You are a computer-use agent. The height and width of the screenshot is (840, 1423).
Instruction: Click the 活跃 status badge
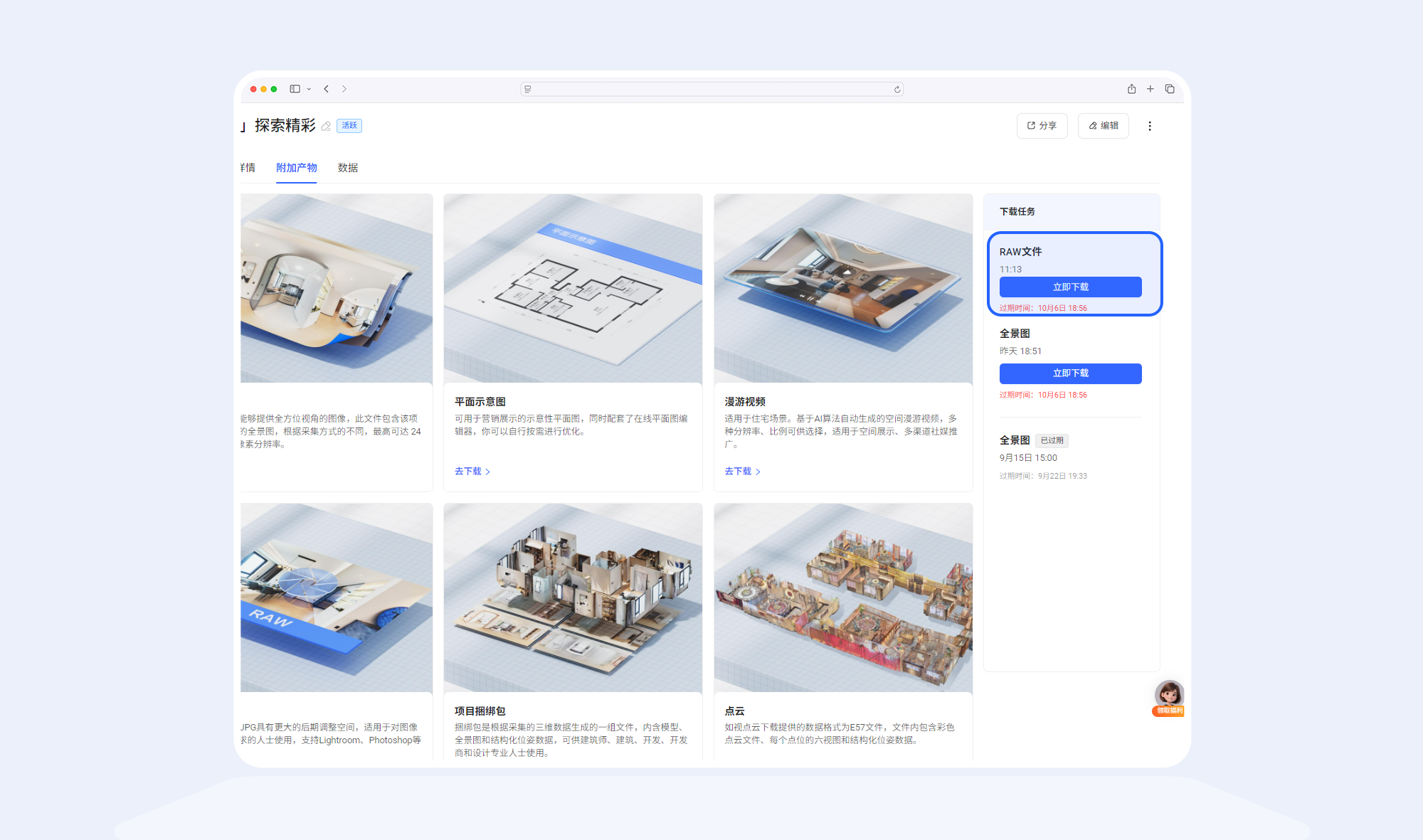pos(349,126)
